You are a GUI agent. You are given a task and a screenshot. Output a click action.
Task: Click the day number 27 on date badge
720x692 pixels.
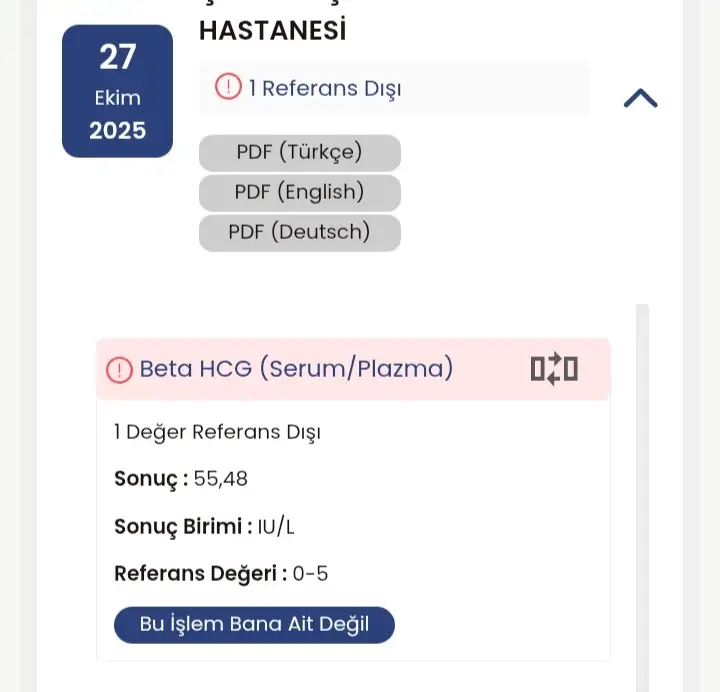pos(117,57)
